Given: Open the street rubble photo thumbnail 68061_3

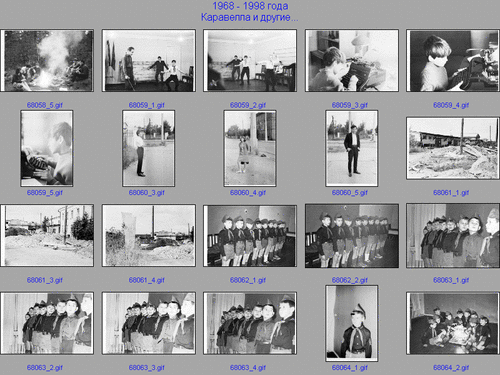Looking at the screenshot, I should point(47,235).
